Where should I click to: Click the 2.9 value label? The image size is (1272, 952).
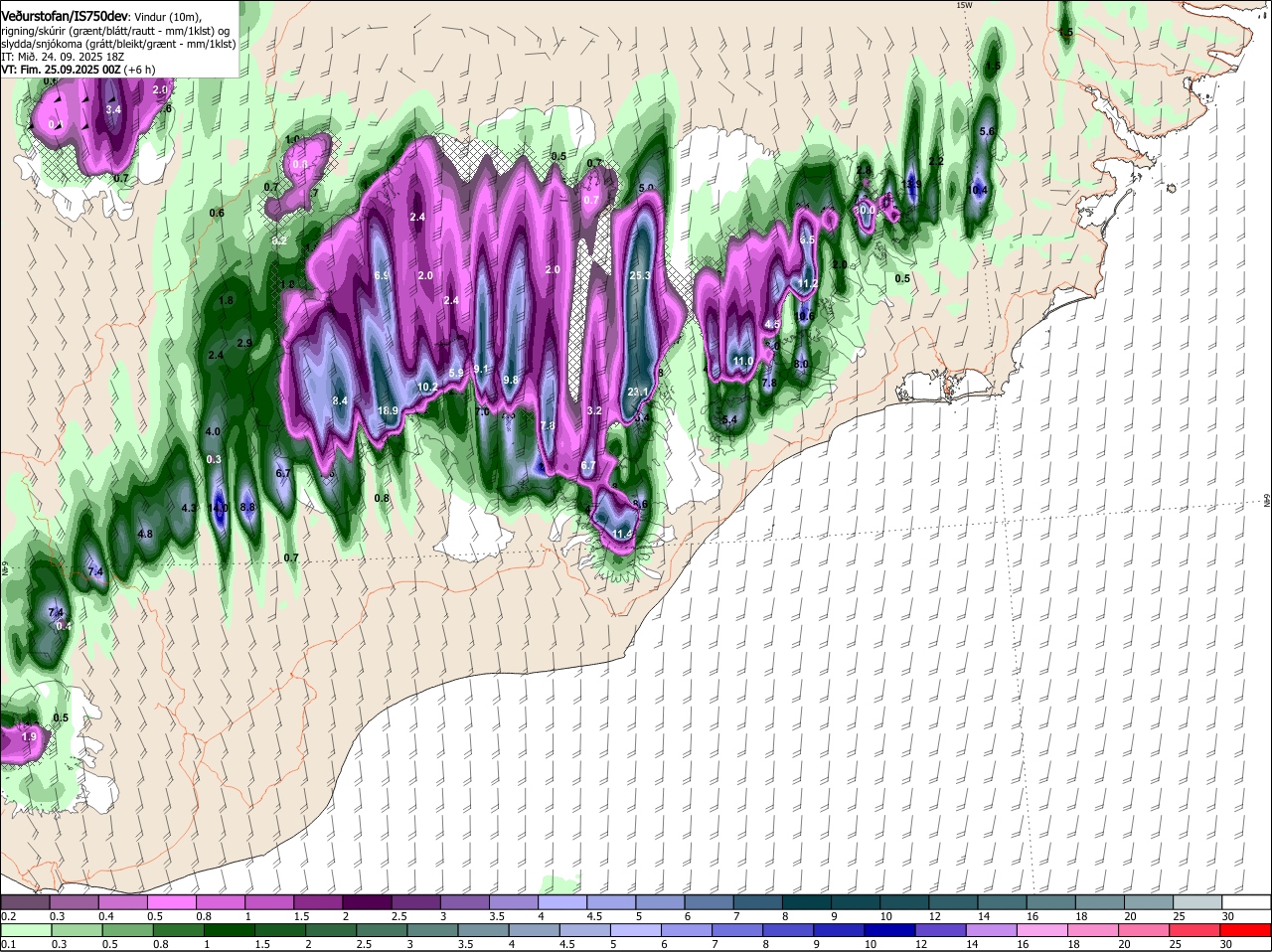click(245, 343)
